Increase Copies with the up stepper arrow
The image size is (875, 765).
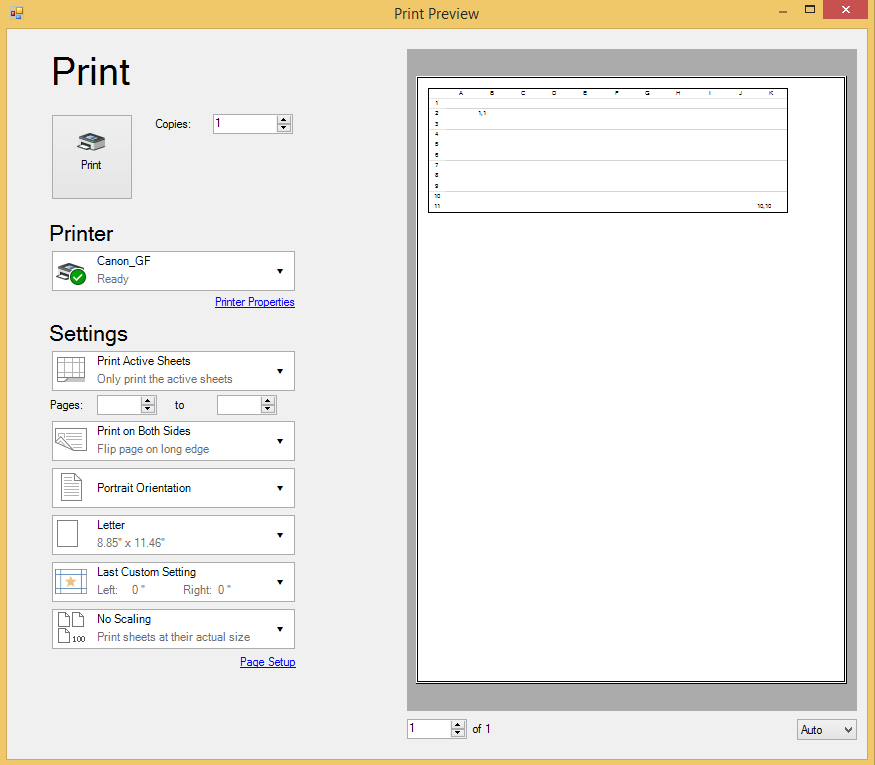[x=283, y=119]
